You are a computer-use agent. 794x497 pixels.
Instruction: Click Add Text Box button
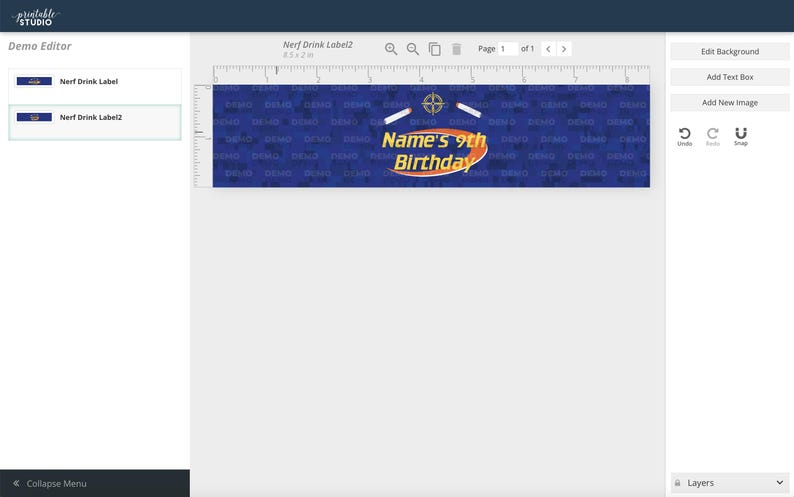(730, 77)
